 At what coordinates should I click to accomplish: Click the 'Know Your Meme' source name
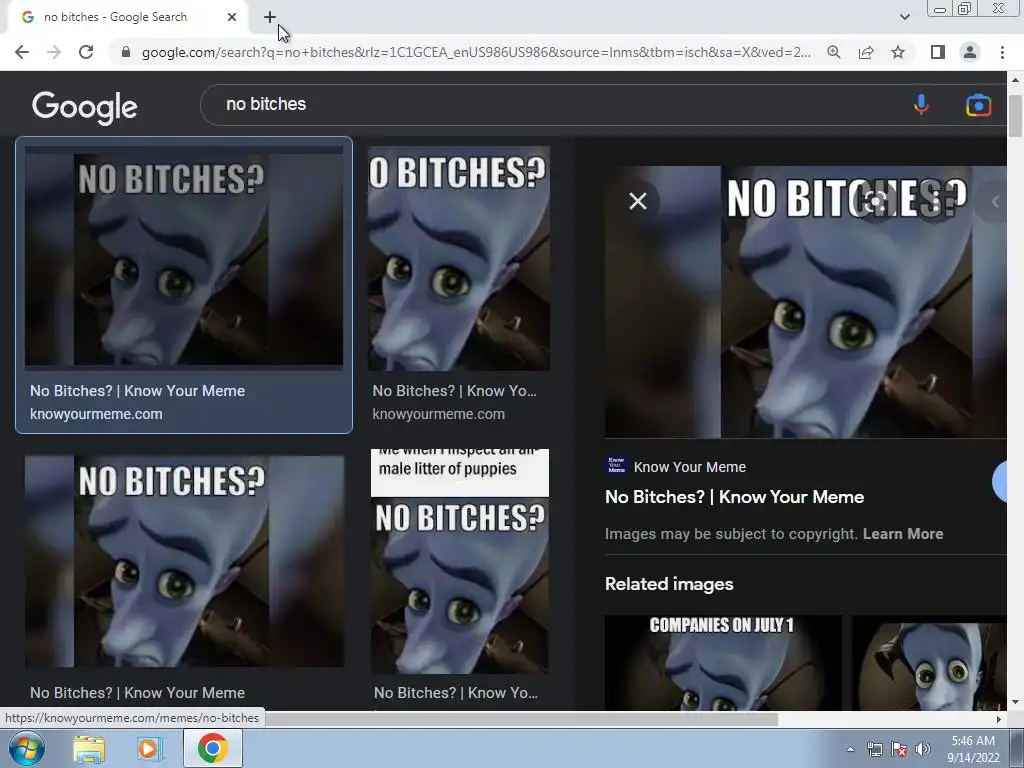[690, 467]
